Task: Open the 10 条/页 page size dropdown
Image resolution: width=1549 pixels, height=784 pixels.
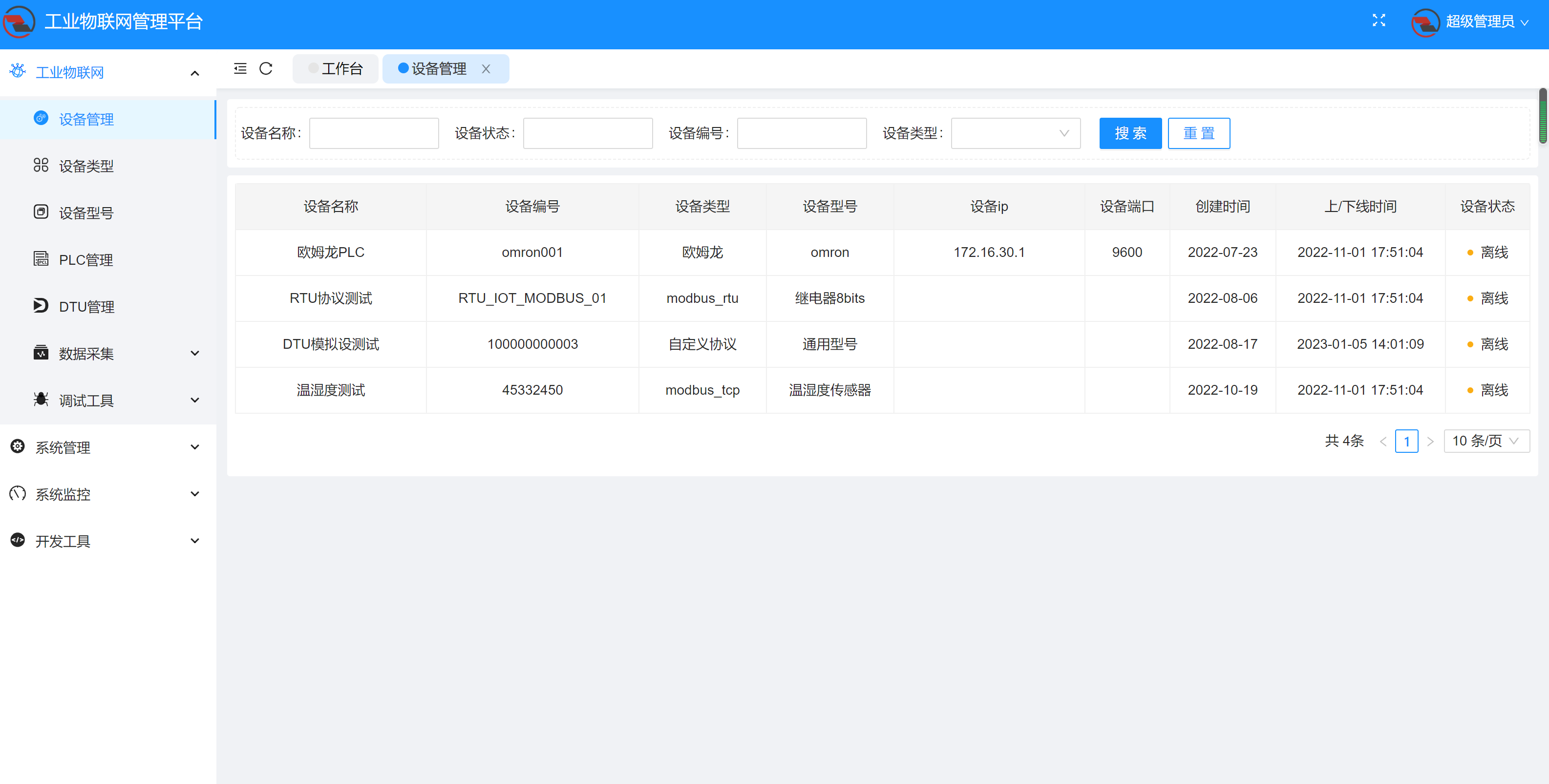Action: pyautogui.click(x=1486, y=441)
